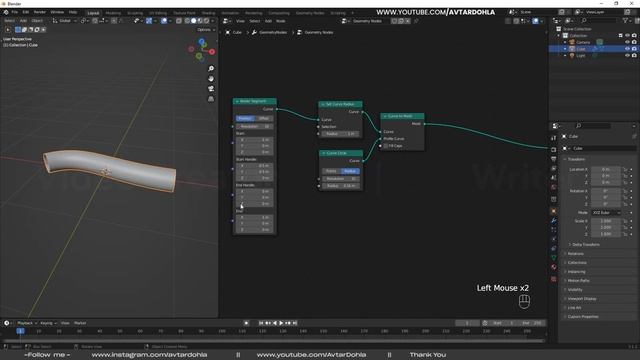640x360 pixels.
Task: Click Keying in the timeline header
Action: [x=47, y=323]
